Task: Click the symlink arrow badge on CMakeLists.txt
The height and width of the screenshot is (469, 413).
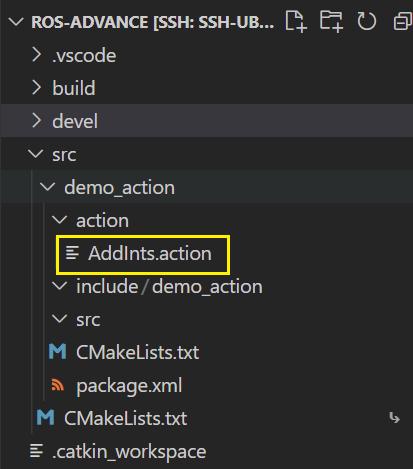Action: [x=394, y=418]
